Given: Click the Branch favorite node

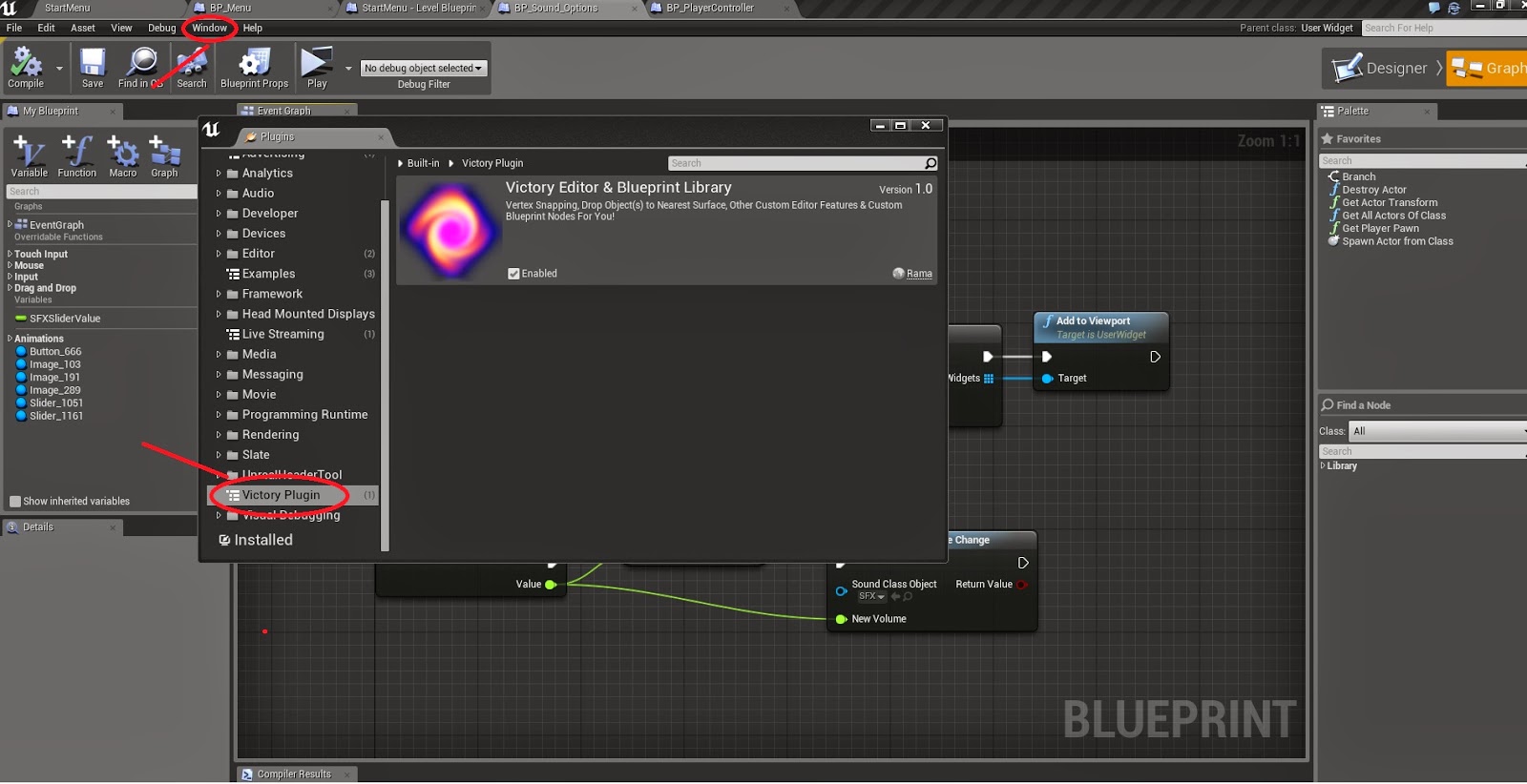Looking at the screenshot, I should point(1359,176).
